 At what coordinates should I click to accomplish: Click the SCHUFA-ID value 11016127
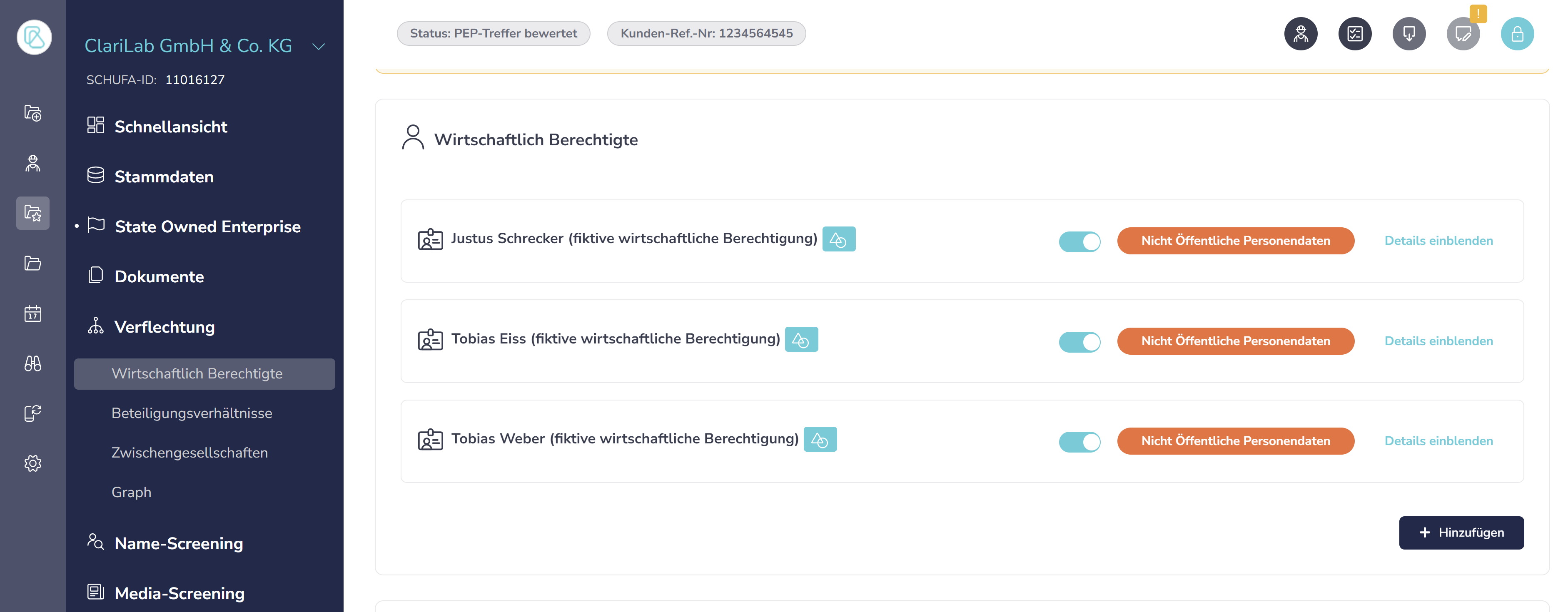click(x=195, y=80)
